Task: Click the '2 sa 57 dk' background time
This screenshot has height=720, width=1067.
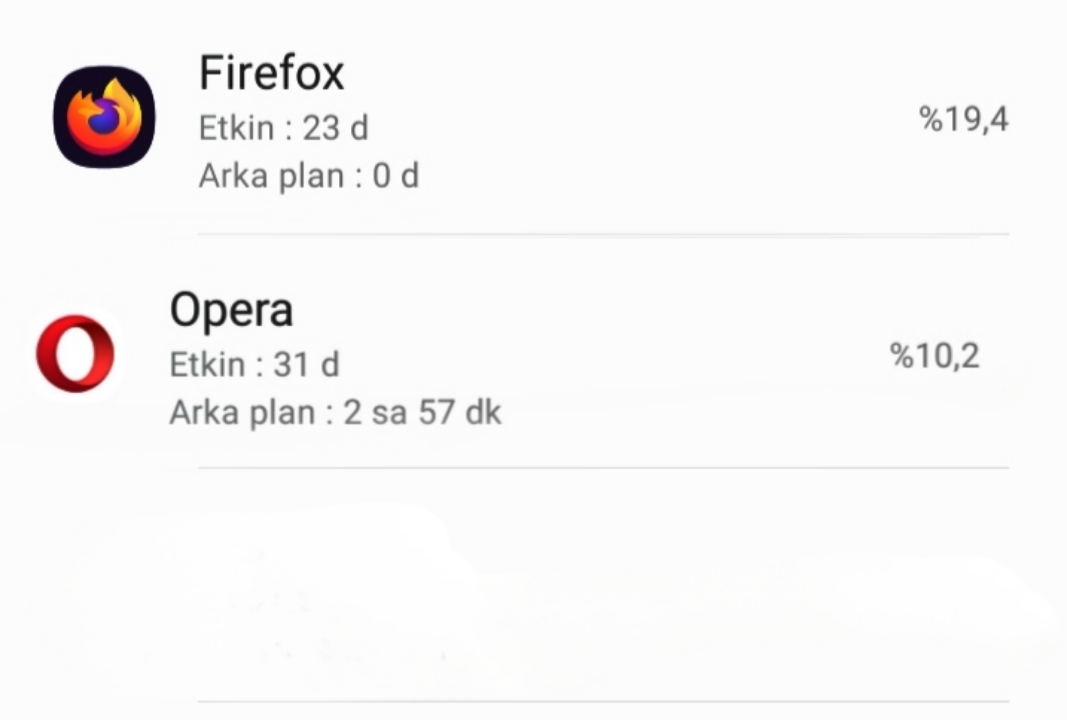Action: point(422,412)
